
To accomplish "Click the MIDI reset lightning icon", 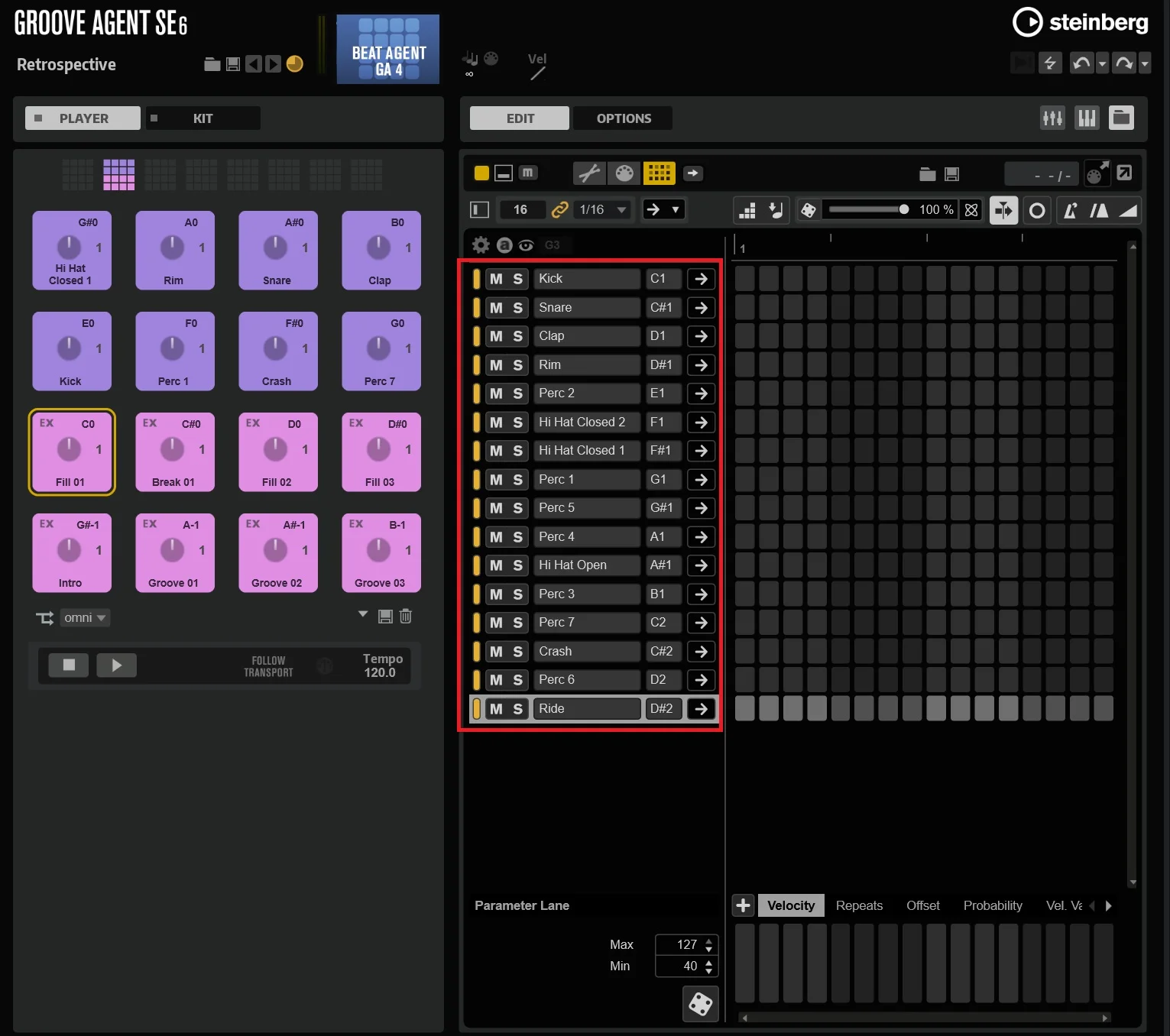I will point(1050,63).
